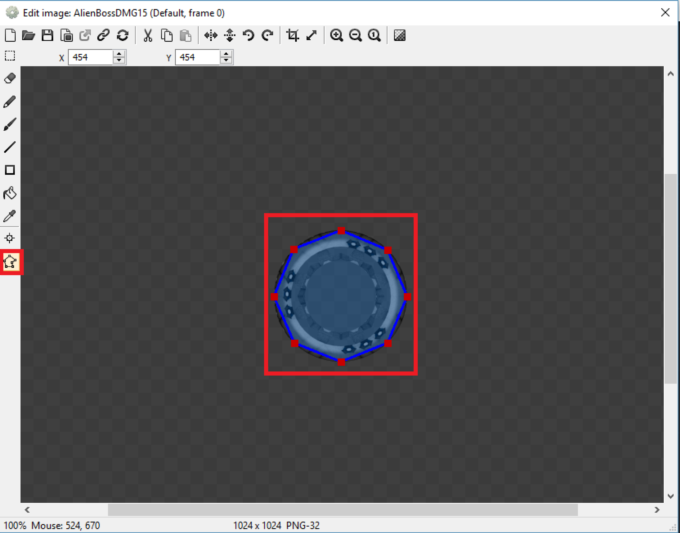Reset zoom to 100% magnifier icon
Image resolution: width=680 pixels, height=533 pixels.
coord(374,35)
